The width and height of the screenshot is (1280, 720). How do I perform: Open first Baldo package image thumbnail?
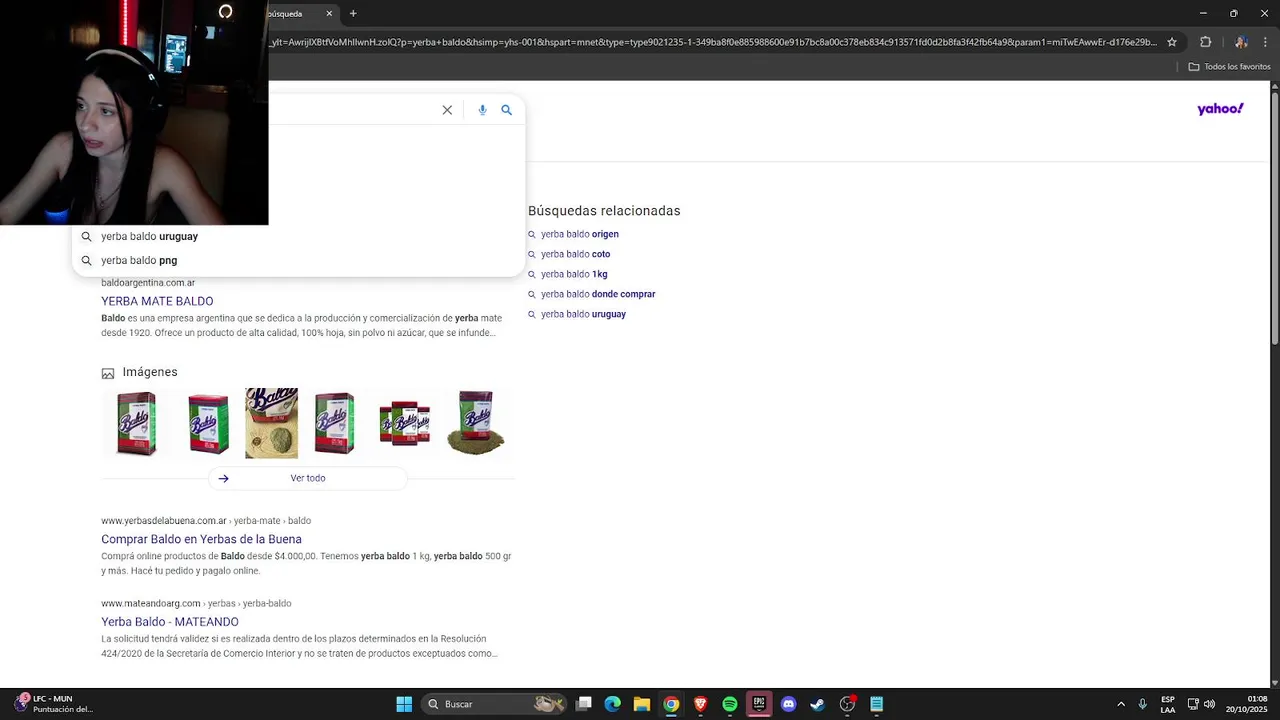coord(136,424)
